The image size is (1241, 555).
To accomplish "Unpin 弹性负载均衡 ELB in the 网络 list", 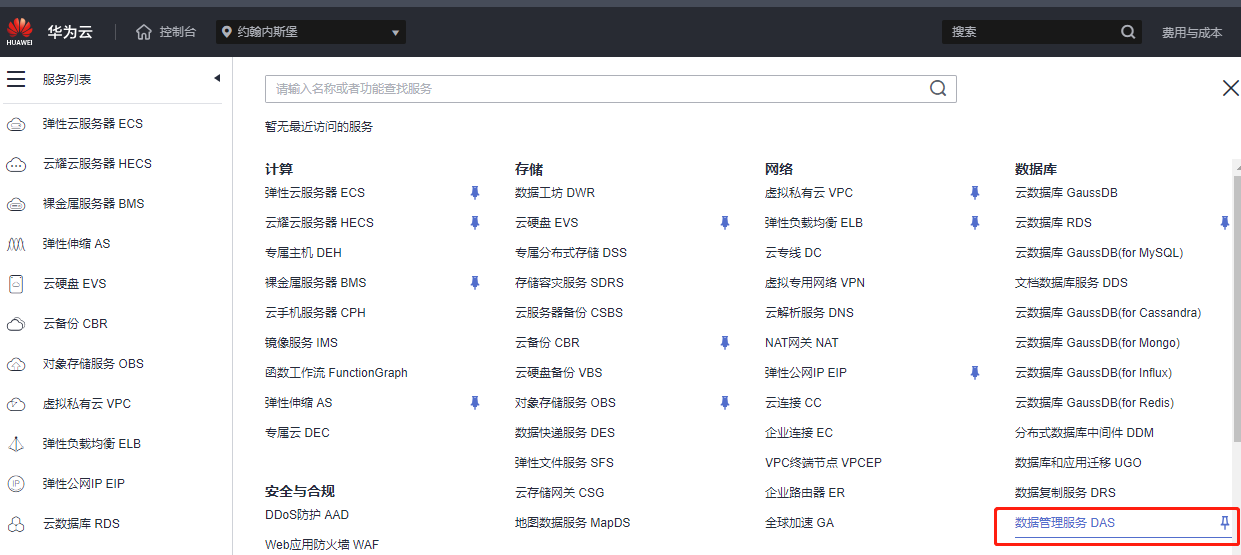I will tap(975, 223).
